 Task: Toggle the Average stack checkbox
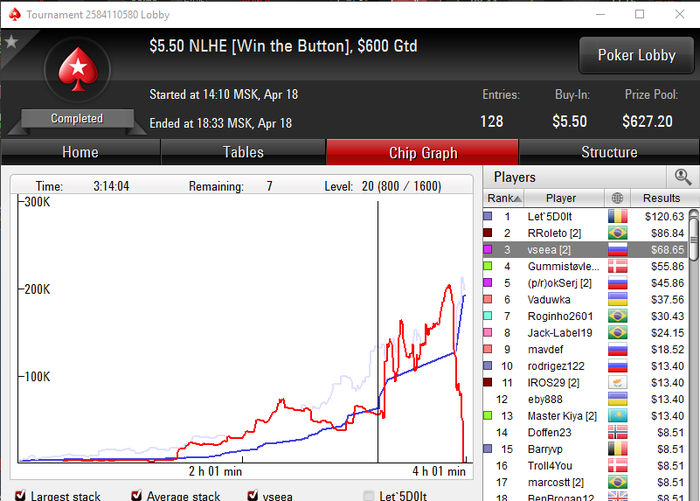[x=136, y=495]
